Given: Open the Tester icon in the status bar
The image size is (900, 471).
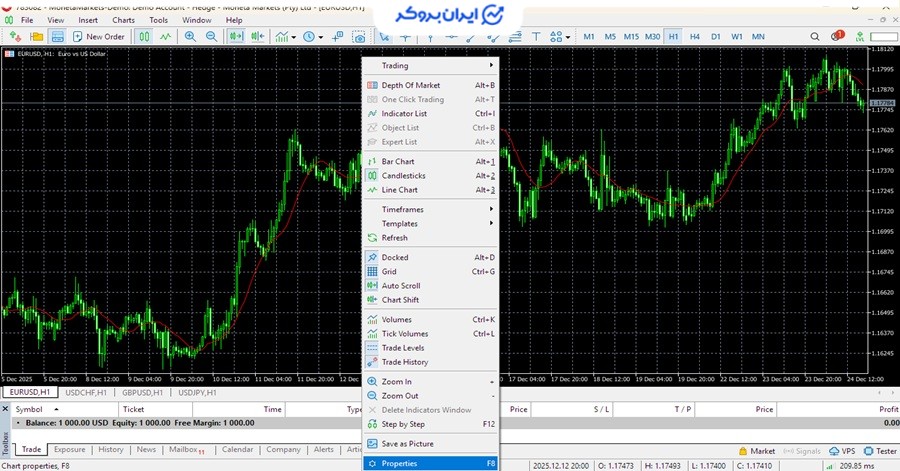Looking at the screenshot, I should point(880,451).
